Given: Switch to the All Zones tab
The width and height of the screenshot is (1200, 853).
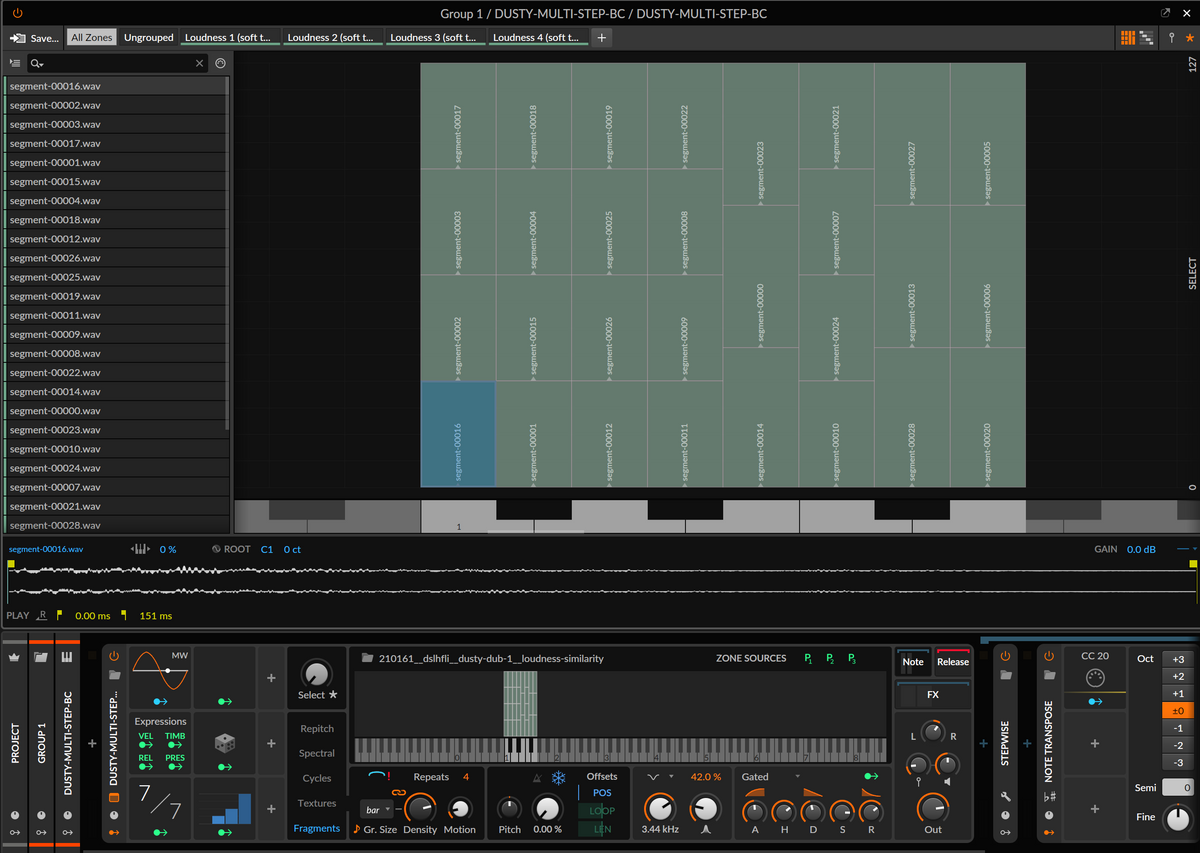Looking at the screenshot, I should click(x=92, y=38).
